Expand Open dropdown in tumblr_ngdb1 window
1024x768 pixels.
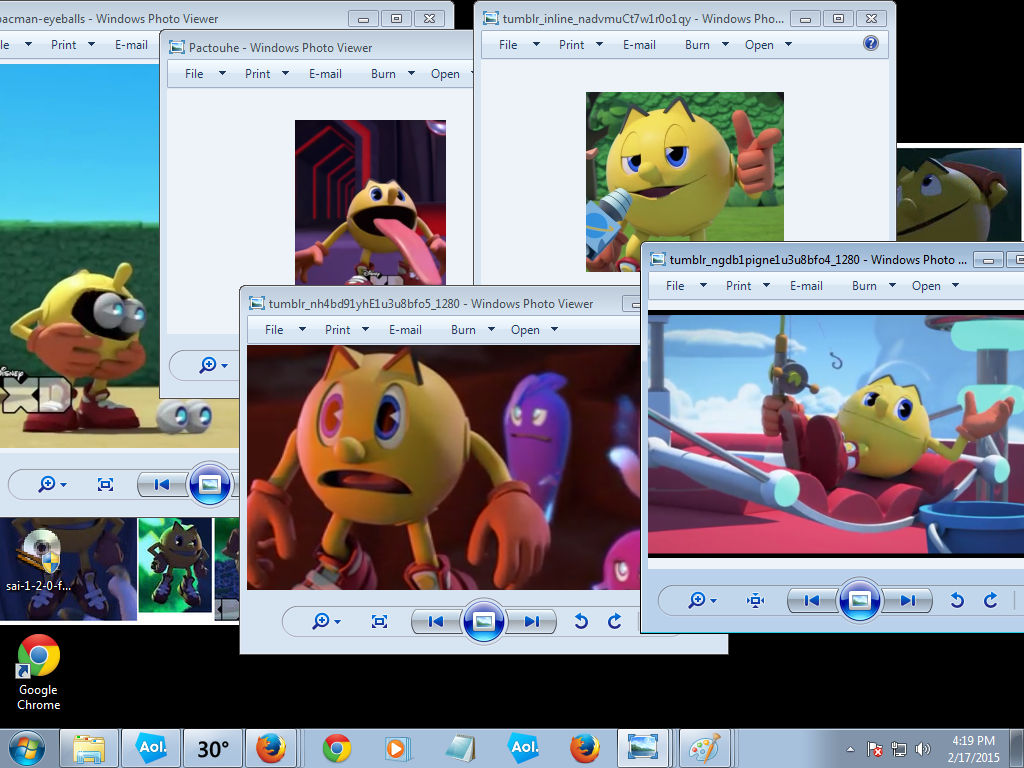tap(955, 285)
